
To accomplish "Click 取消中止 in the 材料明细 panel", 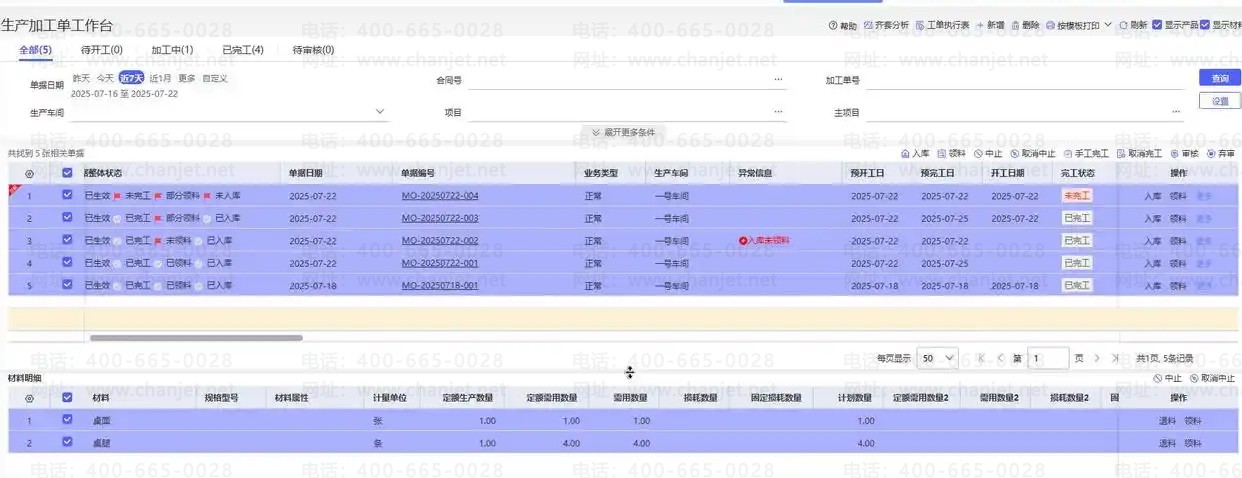I will point(1212,379).
